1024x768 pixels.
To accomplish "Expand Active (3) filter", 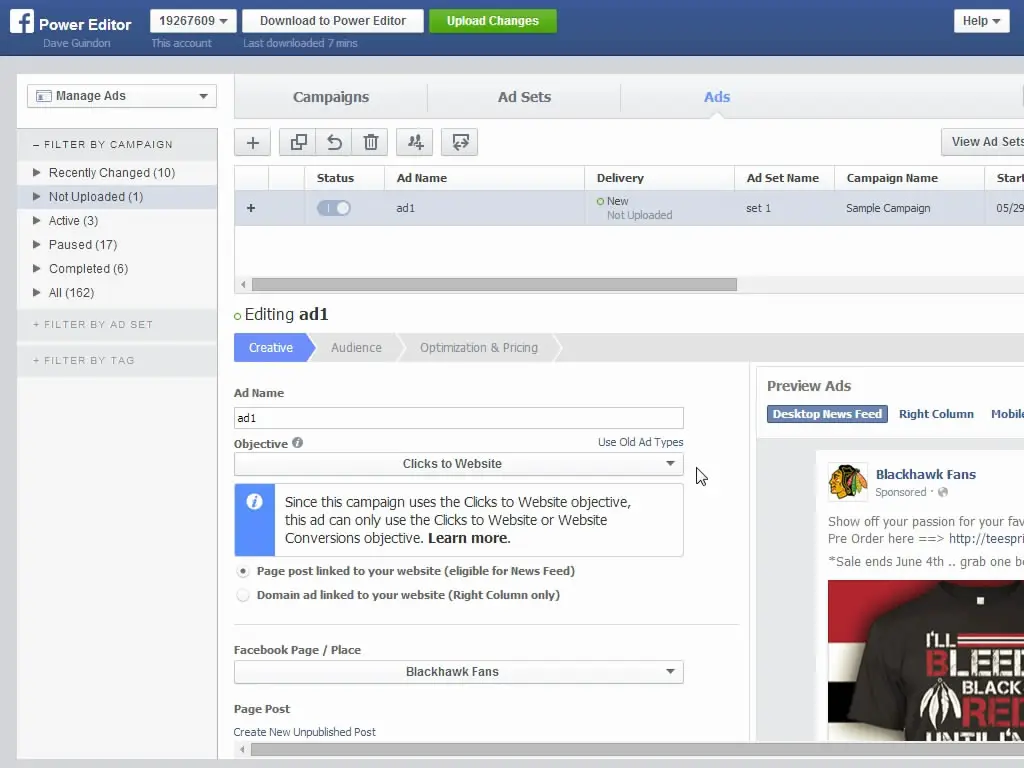I will point(37,221).
